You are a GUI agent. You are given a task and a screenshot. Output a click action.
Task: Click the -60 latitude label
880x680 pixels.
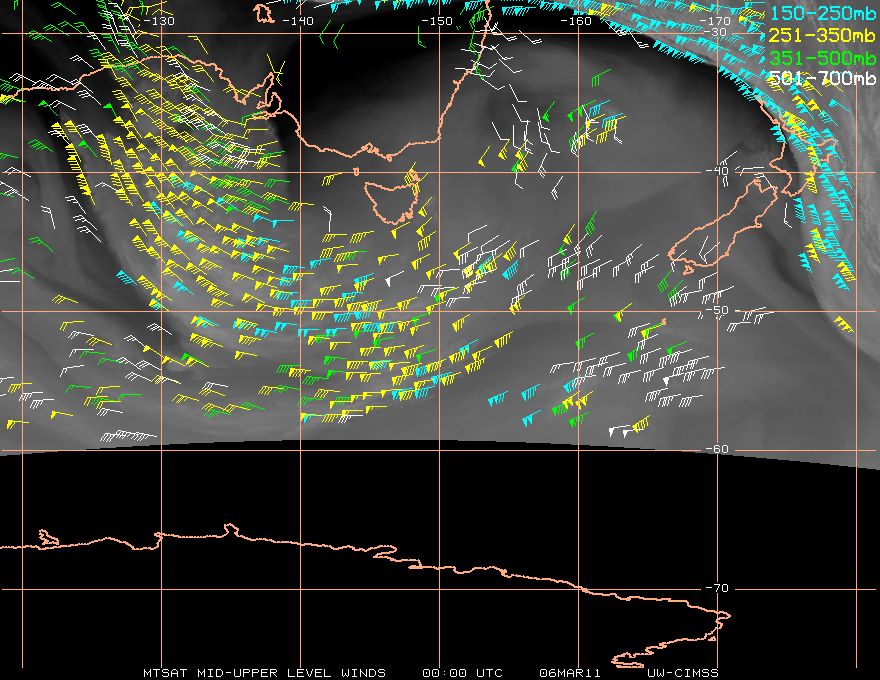717,449
